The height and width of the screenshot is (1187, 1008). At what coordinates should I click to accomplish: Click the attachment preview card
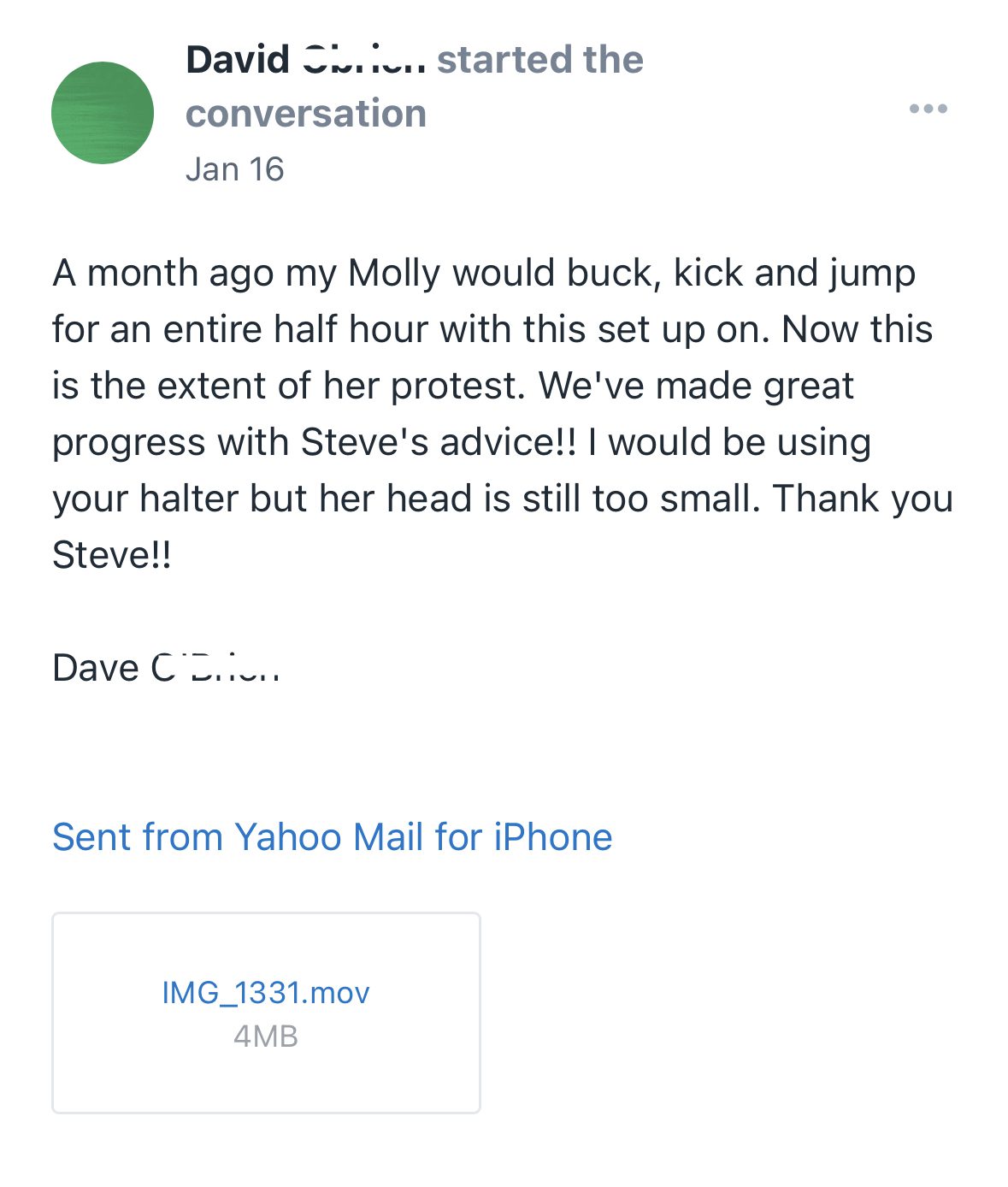pos(268,1013)
